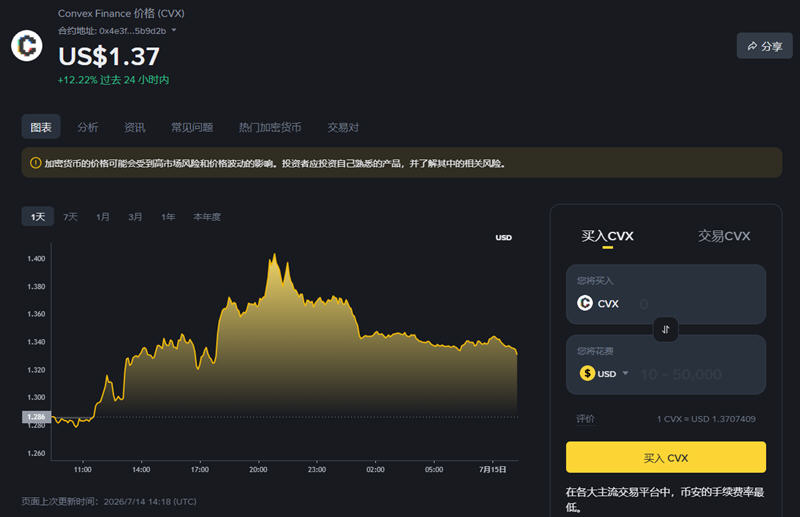Viewport: 800px width, 517px height.
Task: Select the 1天 chart range
Action: pos(38,216)
